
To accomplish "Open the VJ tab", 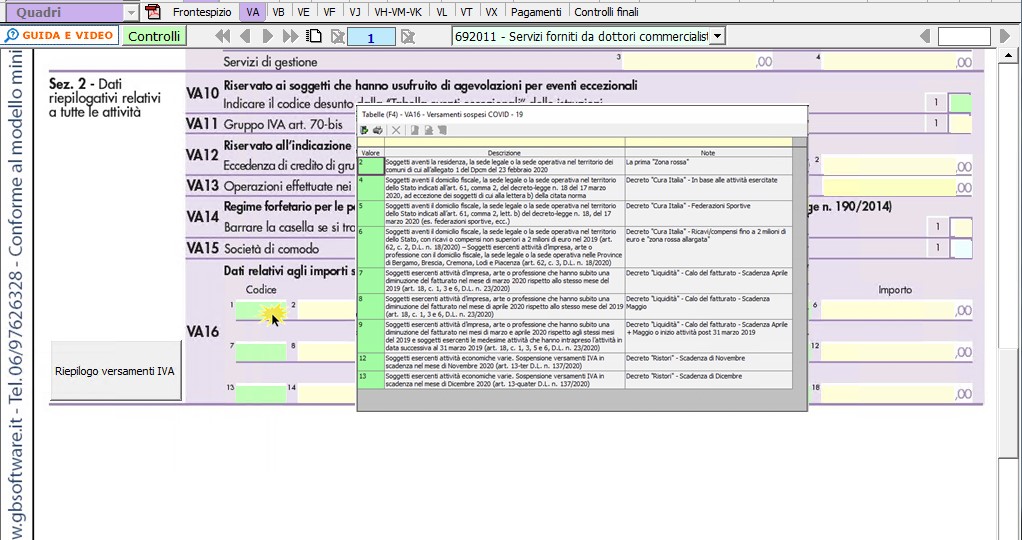I will pos(355,12).
